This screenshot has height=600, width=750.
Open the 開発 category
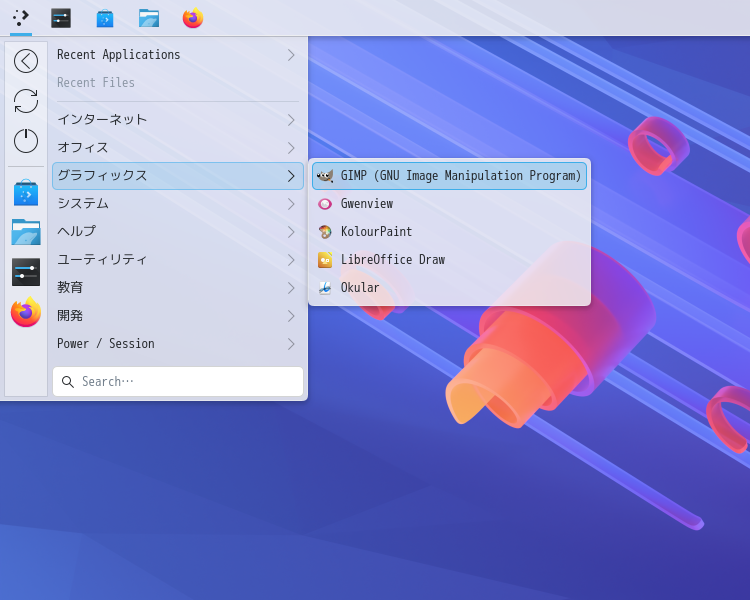click(177, 316)
